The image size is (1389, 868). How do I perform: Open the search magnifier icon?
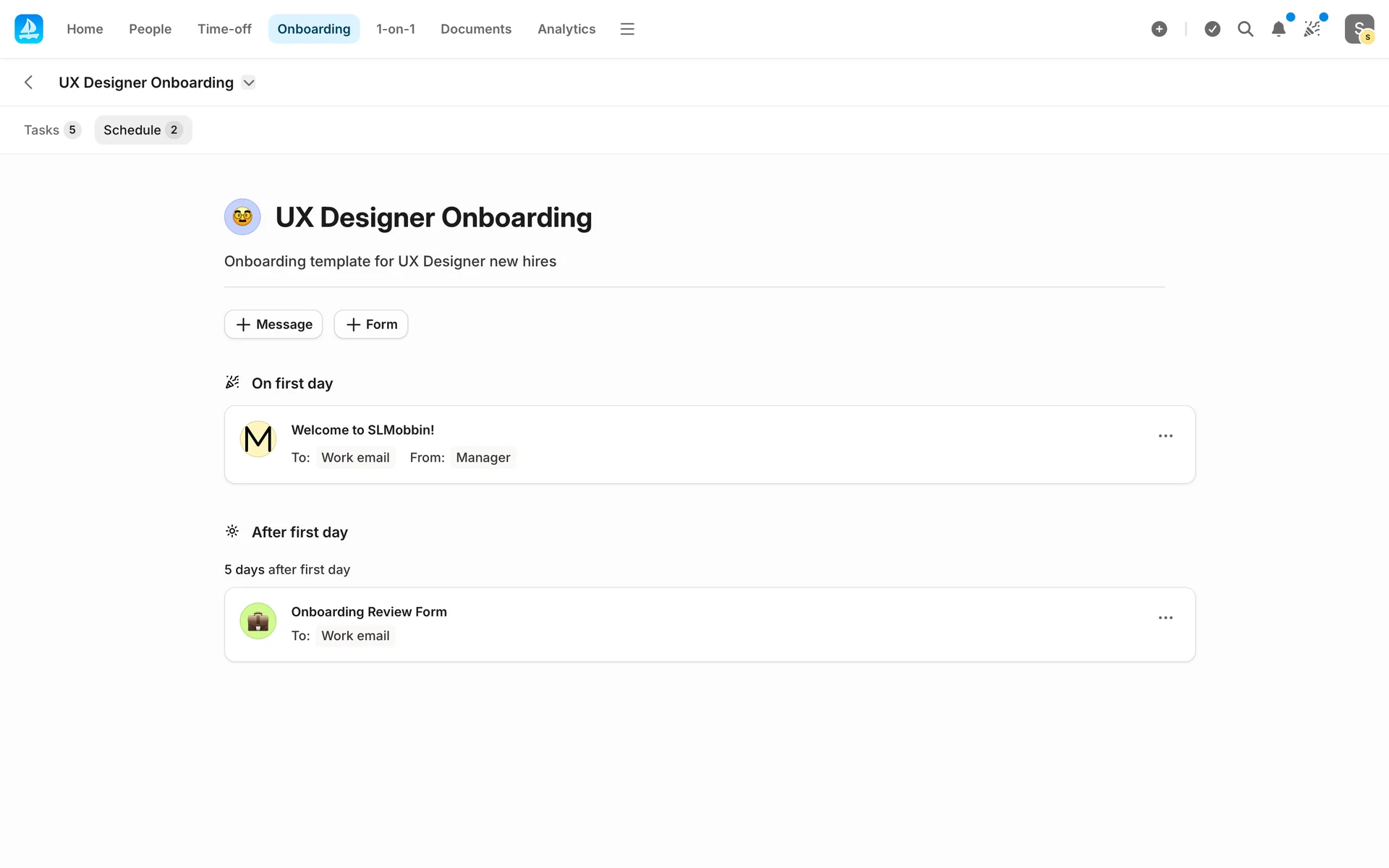tap(1245, 29)
